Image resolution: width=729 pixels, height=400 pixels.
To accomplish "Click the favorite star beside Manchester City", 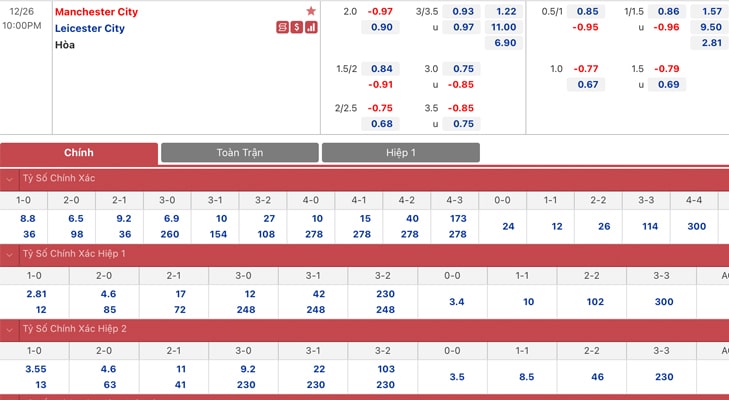I will (311, 11).
